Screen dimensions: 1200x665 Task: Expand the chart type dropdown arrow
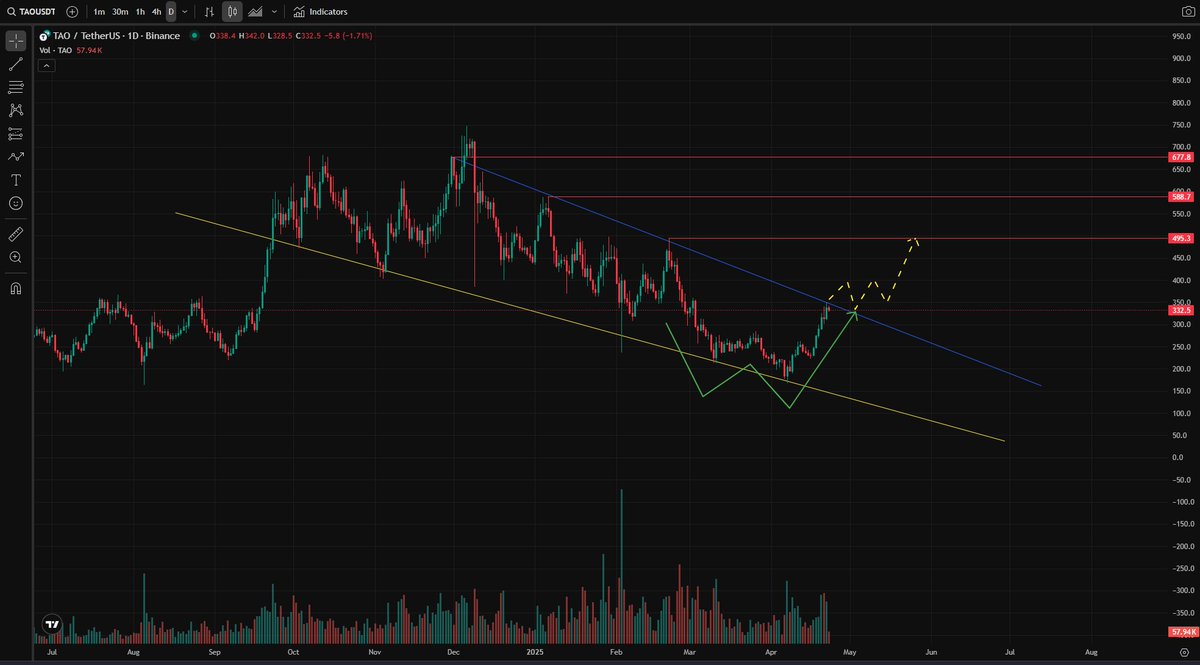point(274,12)
